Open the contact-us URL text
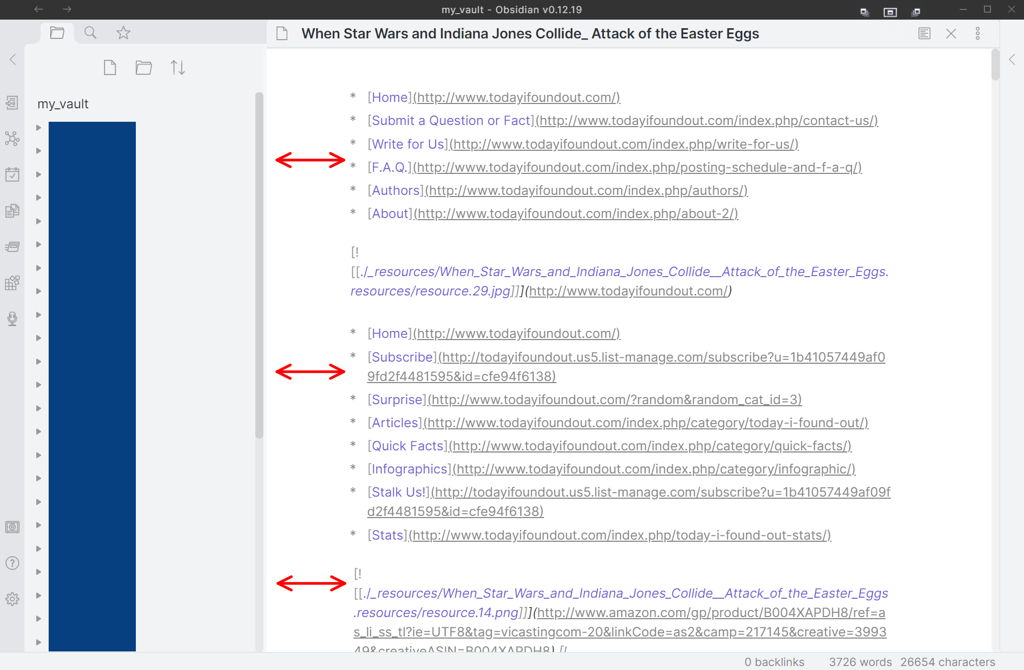1024x670 pixels. tap(707, 121)
